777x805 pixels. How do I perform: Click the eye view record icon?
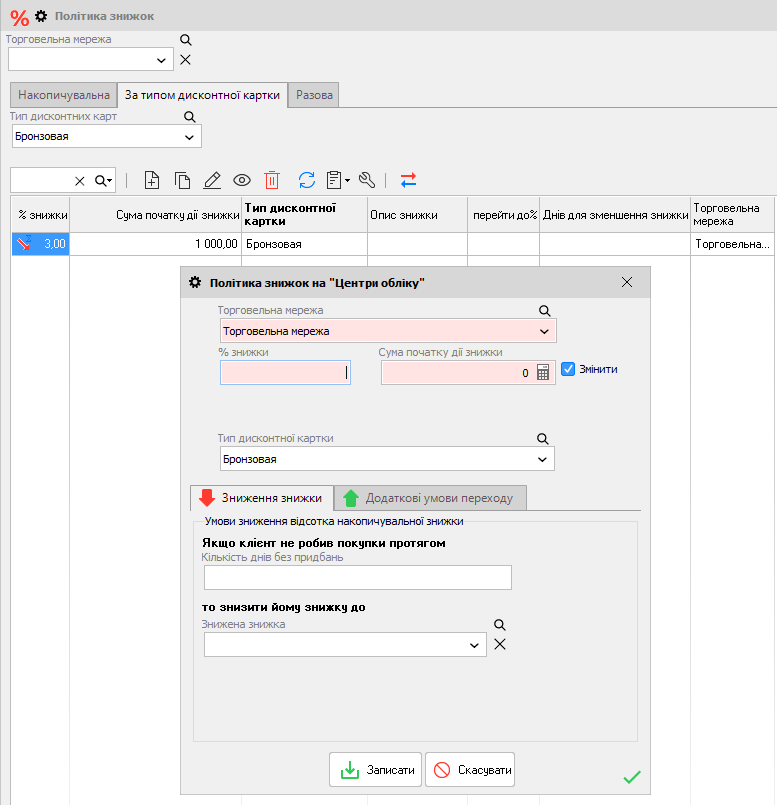242,180
